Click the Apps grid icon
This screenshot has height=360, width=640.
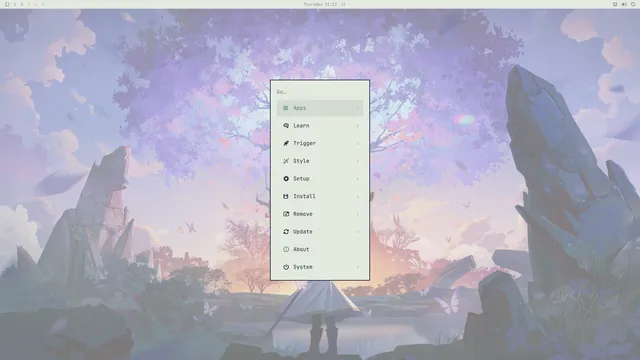pos(286,108)
